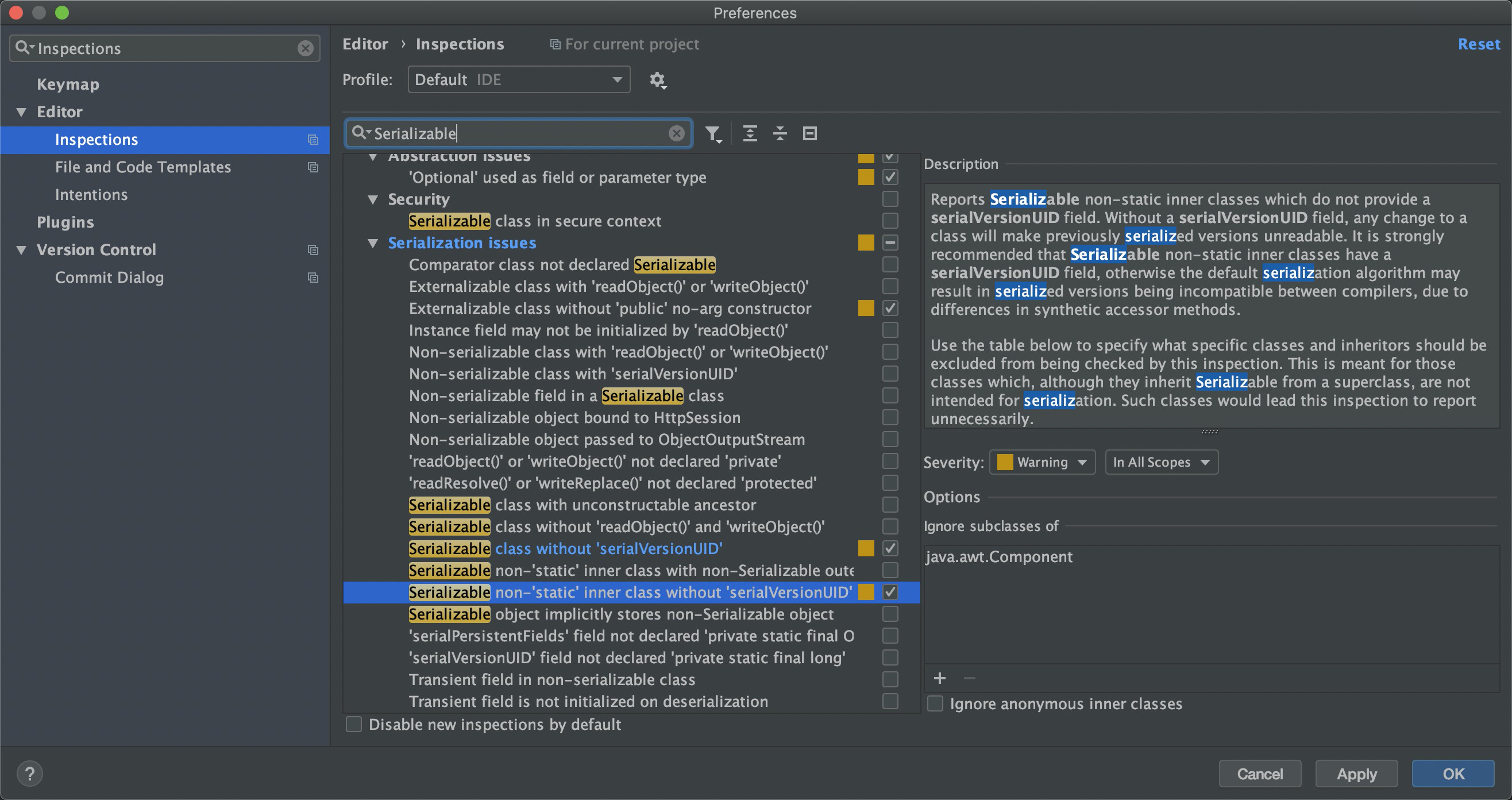
Task: Open the filter inspections funnel menu
Action: point(713,134)
